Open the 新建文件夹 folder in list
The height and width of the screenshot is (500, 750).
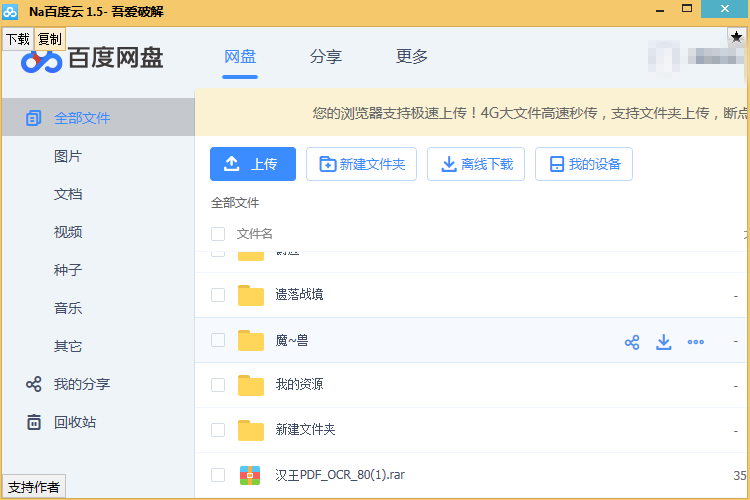305,430
